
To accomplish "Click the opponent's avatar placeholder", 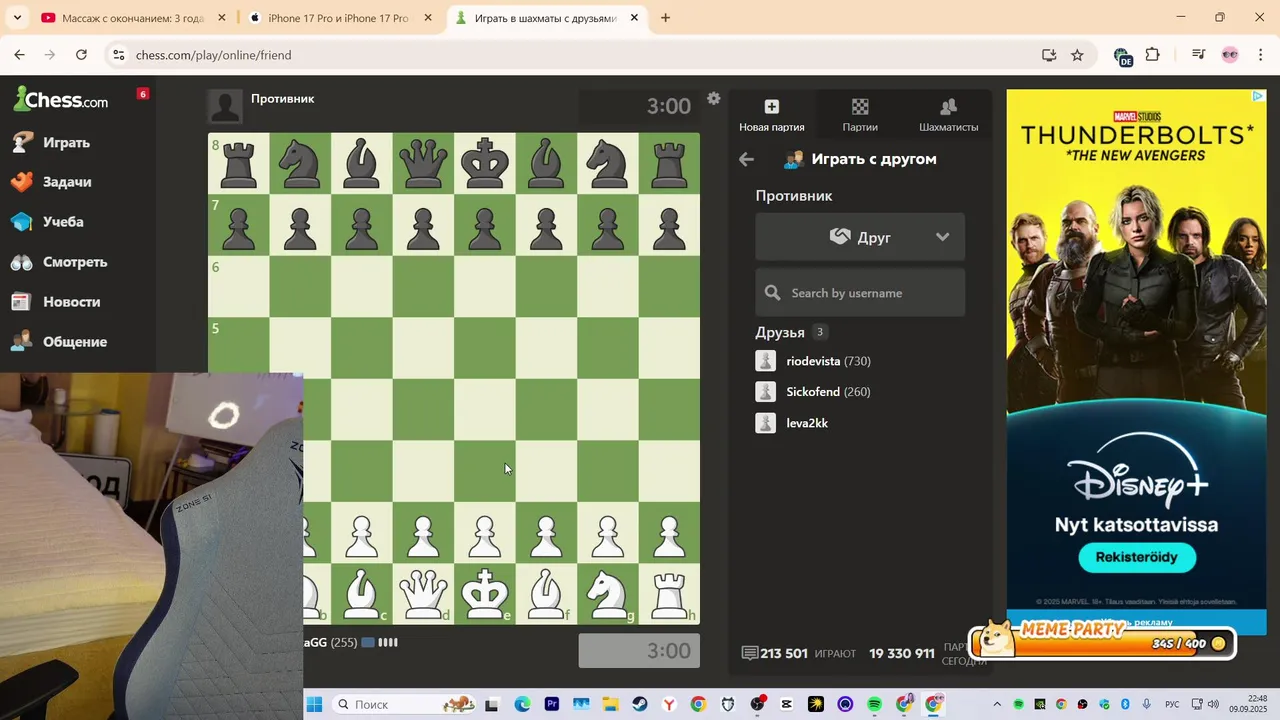I will (225, 106).
